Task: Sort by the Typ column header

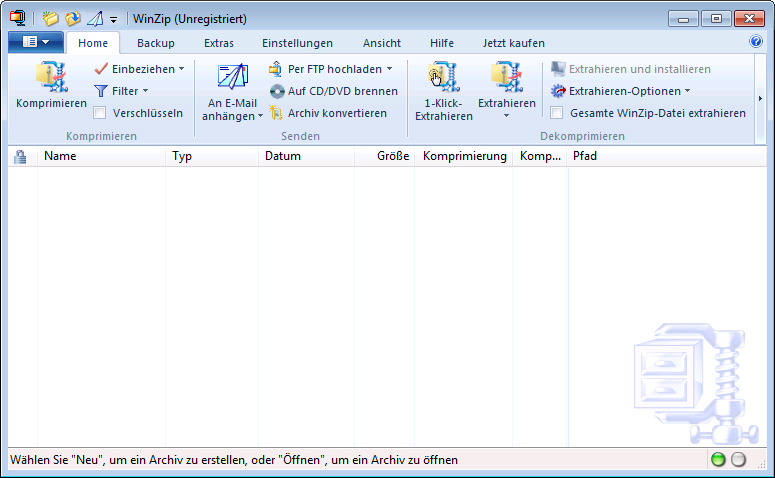Action: 212,156
